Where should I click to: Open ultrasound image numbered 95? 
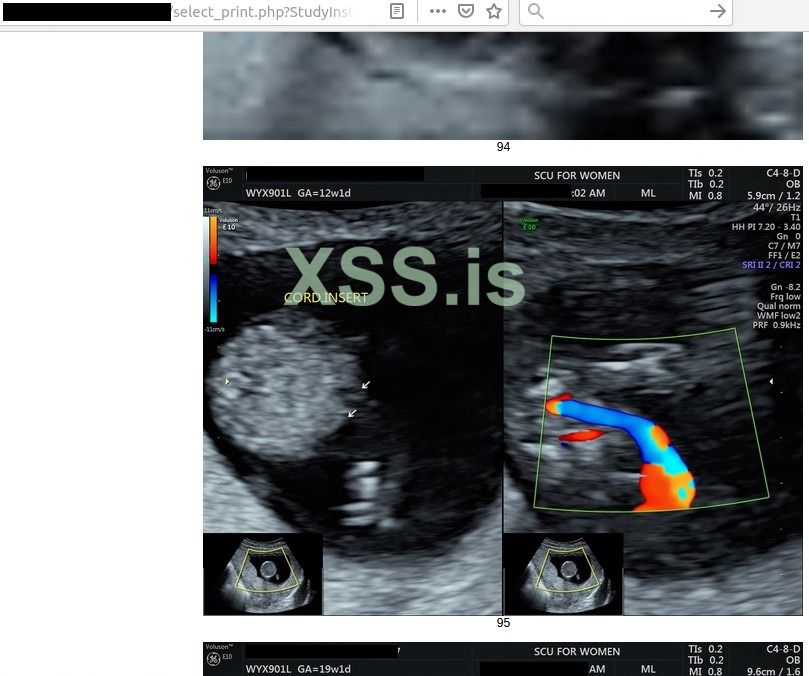(x=503, y=391)
